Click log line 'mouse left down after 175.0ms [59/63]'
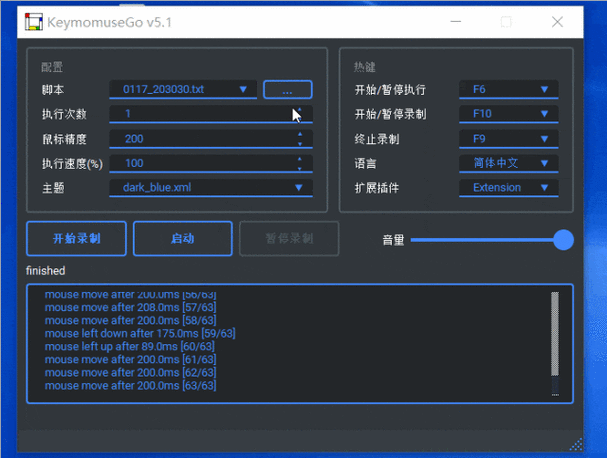The width and height of the screenshot is (607, 458). 140,333
